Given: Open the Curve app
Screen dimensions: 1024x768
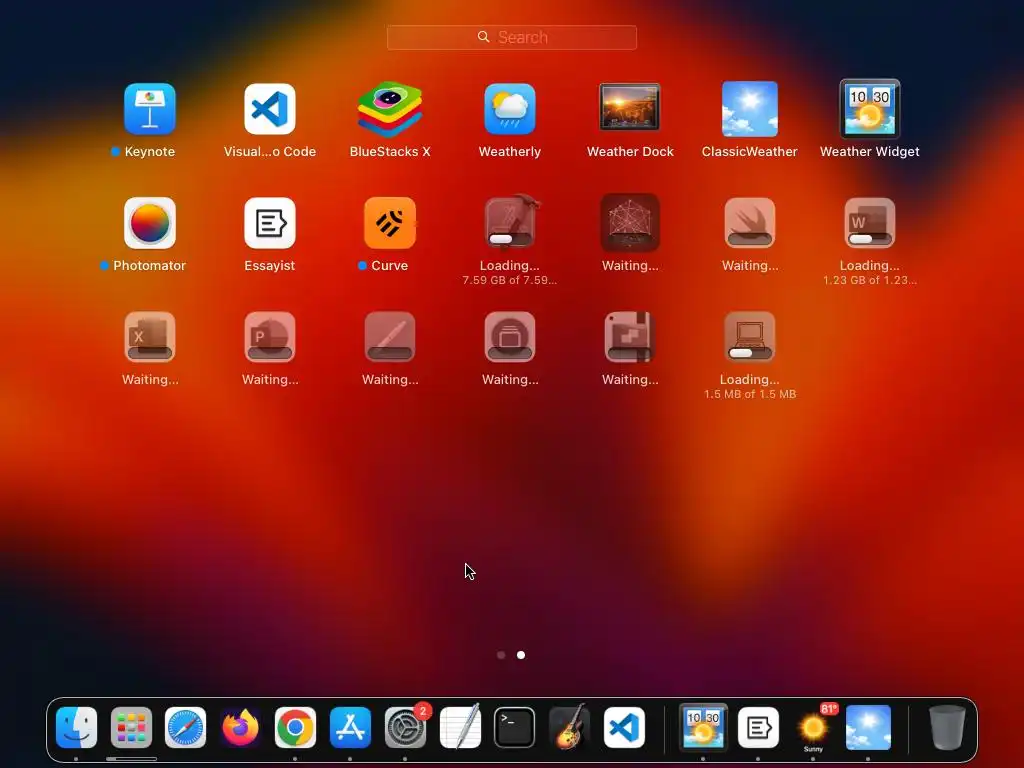Looking at the screenshot, I should [x=390, y=223].
